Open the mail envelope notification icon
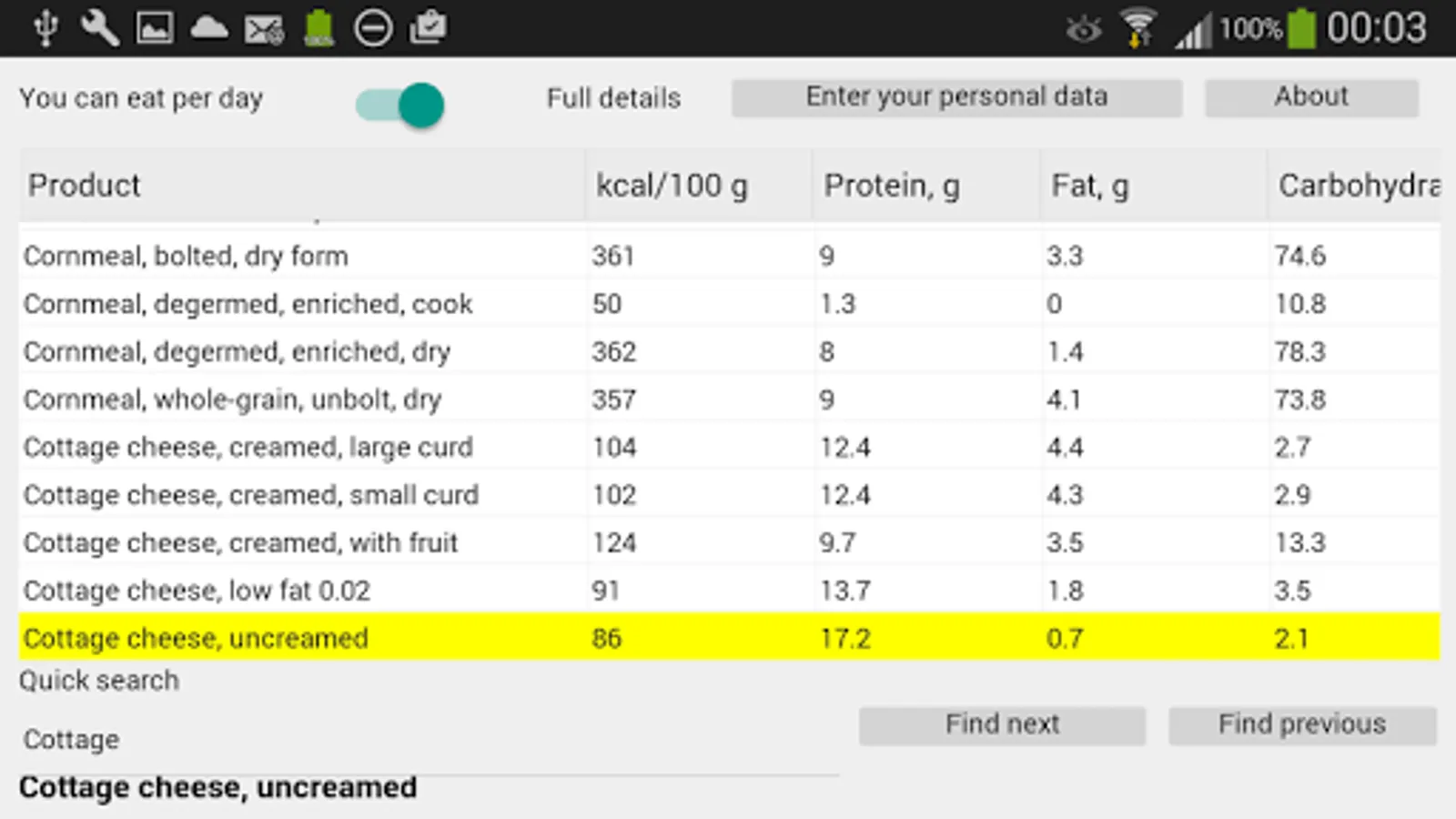The height and width of the screenshot is (819, 1456). point(264,29)
